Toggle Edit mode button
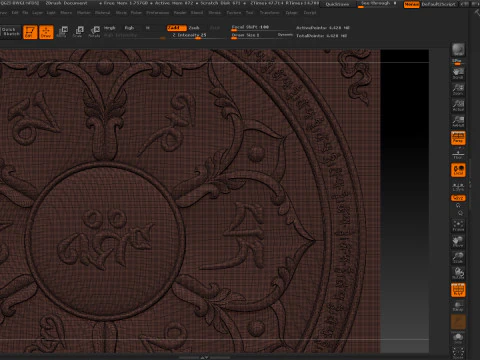 [x=30, y=32]
